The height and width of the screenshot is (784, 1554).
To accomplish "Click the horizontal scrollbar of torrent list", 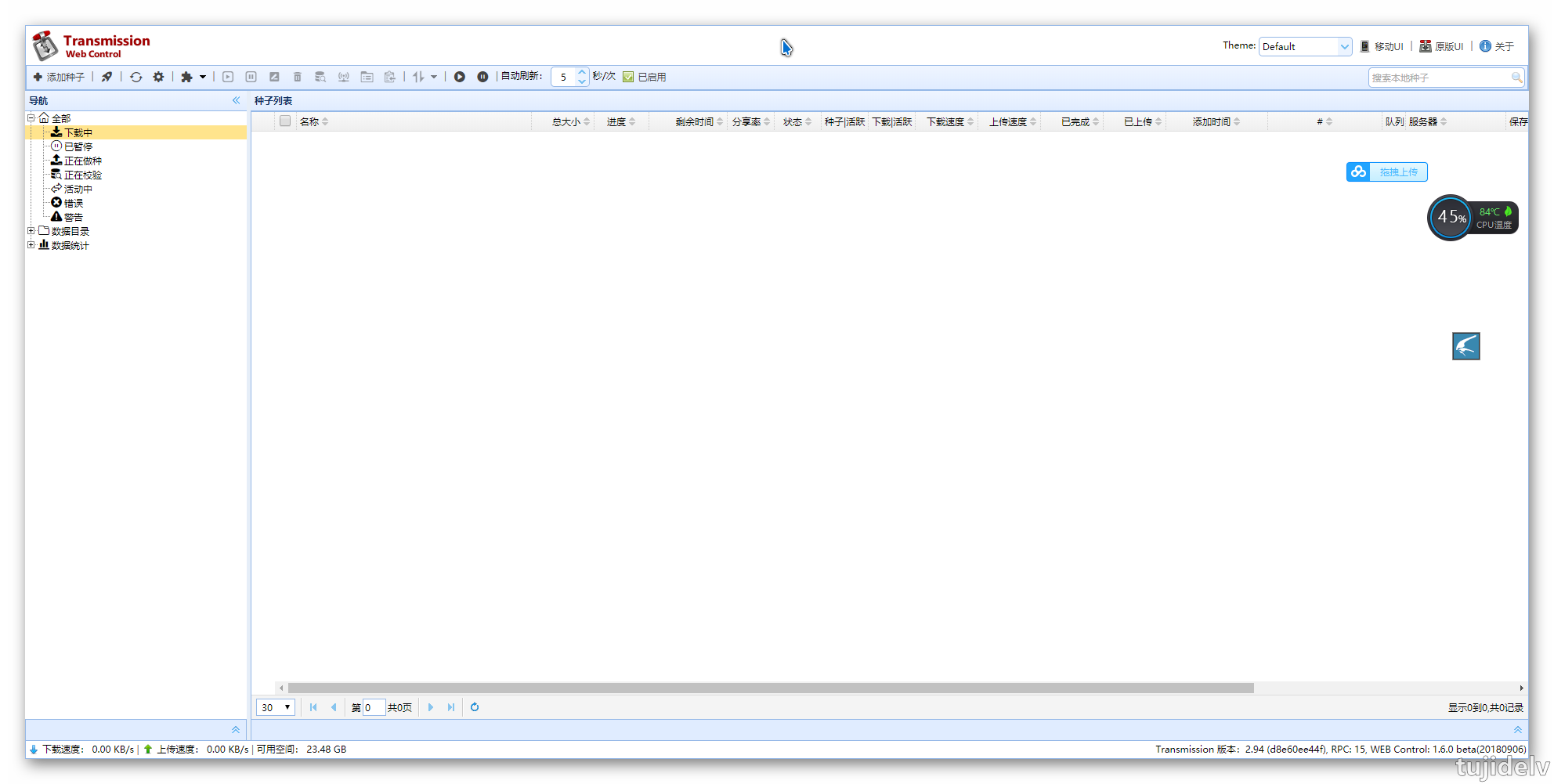I will 771,688.
